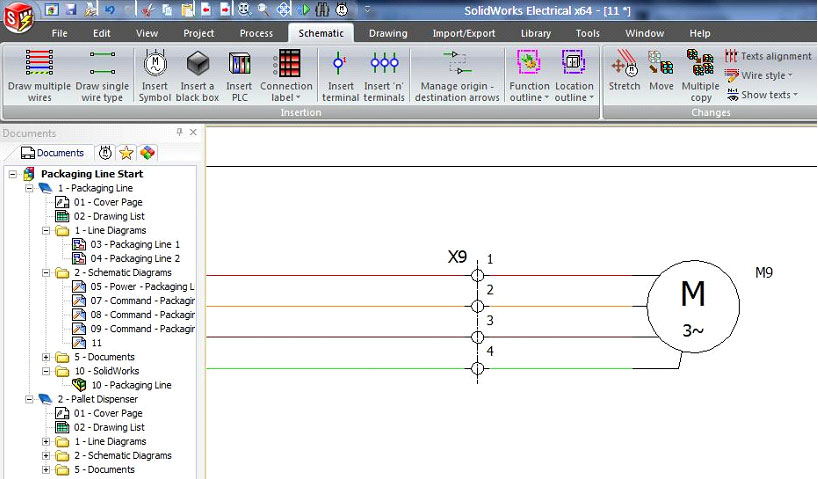This screenshot has width=818, height=479.
Task: Collapse the 1 - Line Diagrams folder under Packaging Line
Action: tap(46, 230)
